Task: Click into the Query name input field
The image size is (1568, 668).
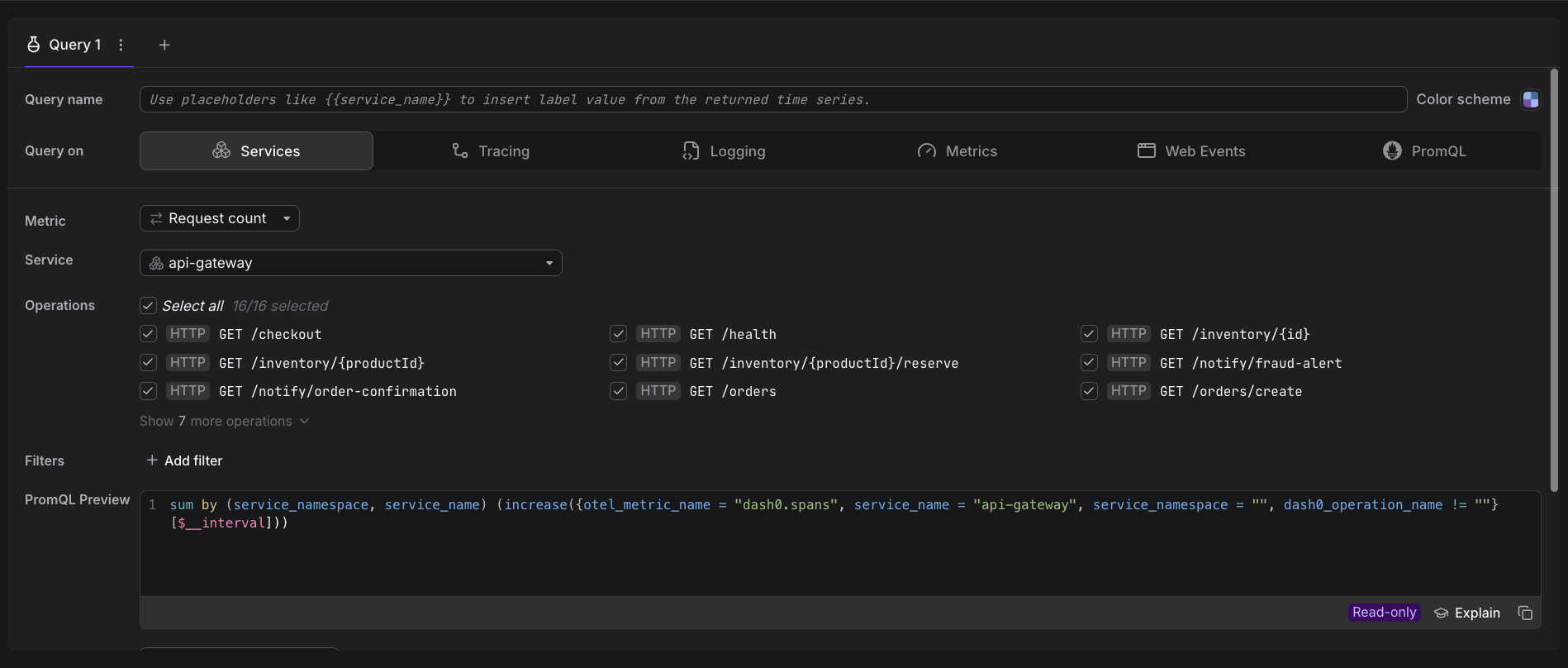Action: click(x=772, y=99)
